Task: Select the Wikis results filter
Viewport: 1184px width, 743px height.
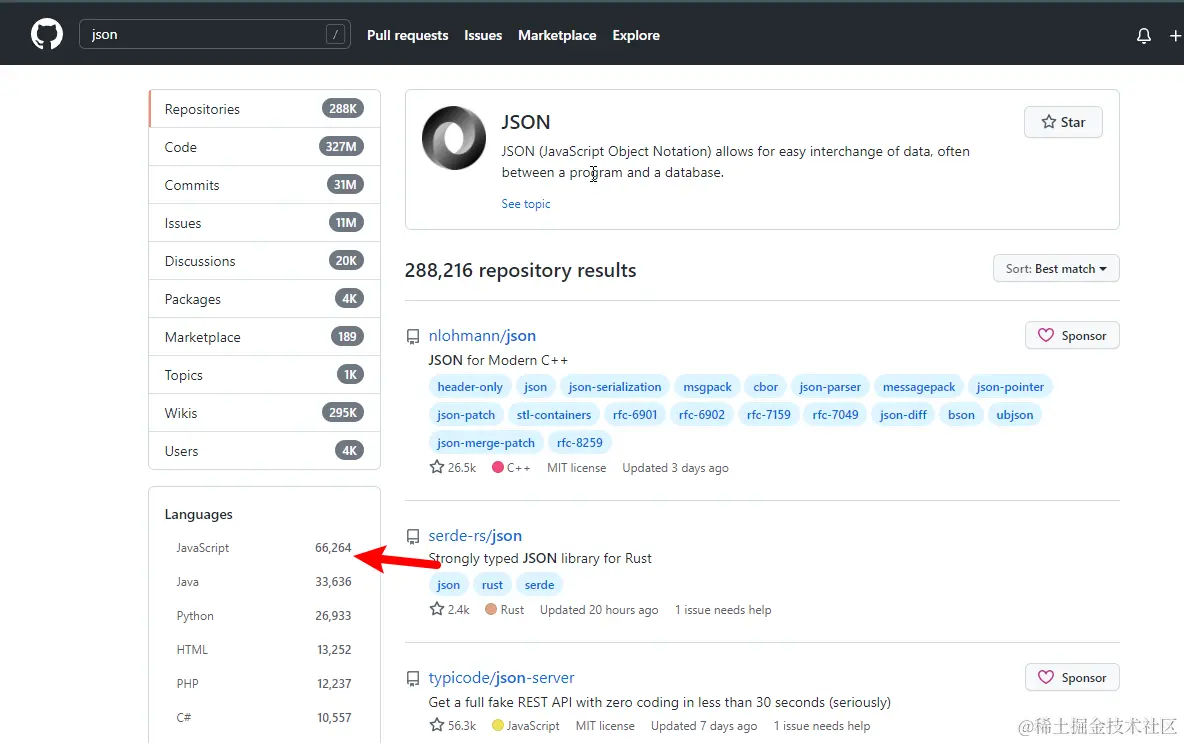Action: 264,413
